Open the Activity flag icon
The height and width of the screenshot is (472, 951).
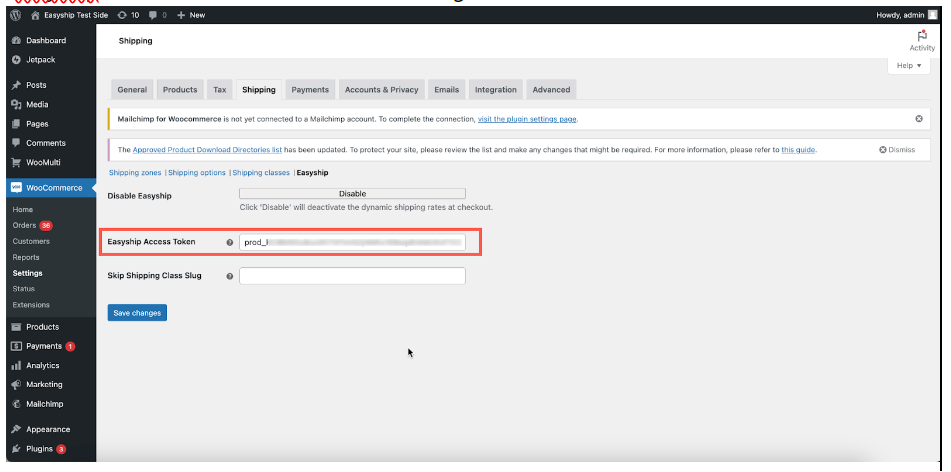pyautogui.click(x=922, y=36)
